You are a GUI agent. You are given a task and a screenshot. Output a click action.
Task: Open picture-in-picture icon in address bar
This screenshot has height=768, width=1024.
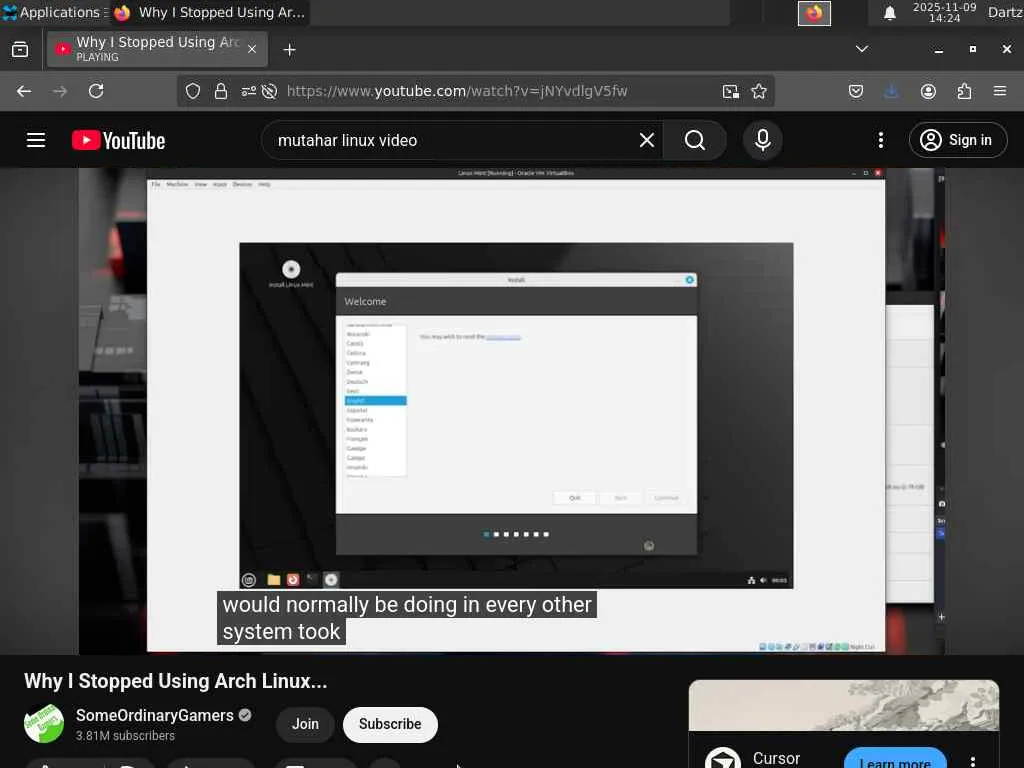[x=731, y=91]
